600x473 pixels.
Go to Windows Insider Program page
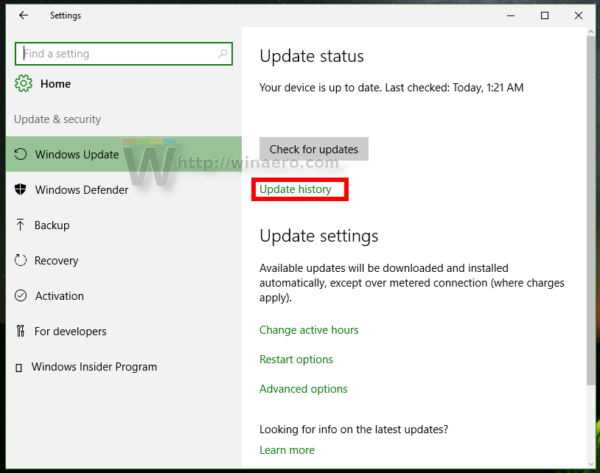click(x=94, y=367)
